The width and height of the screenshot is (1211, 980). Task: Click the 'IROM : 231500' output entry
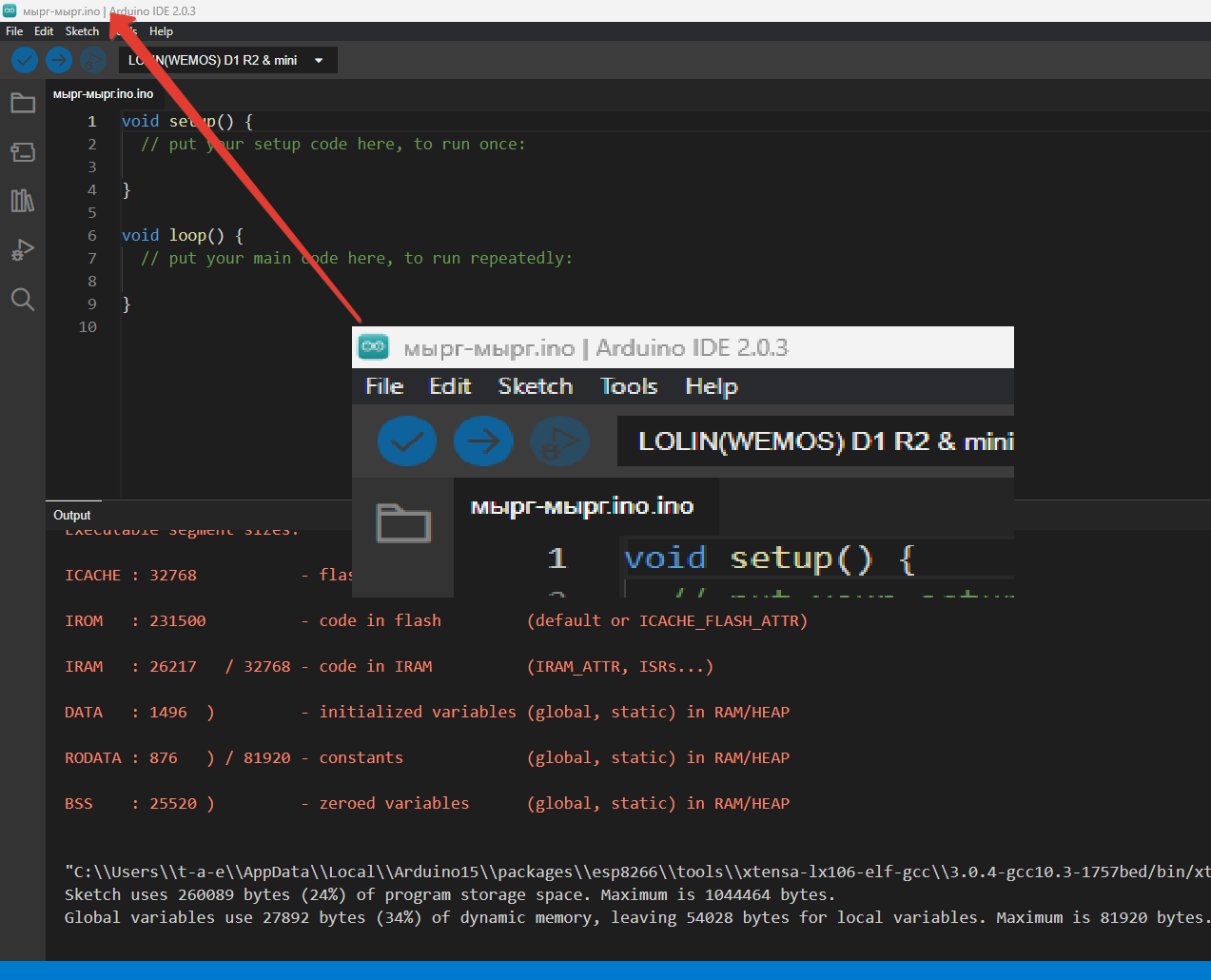coord(135,620)
